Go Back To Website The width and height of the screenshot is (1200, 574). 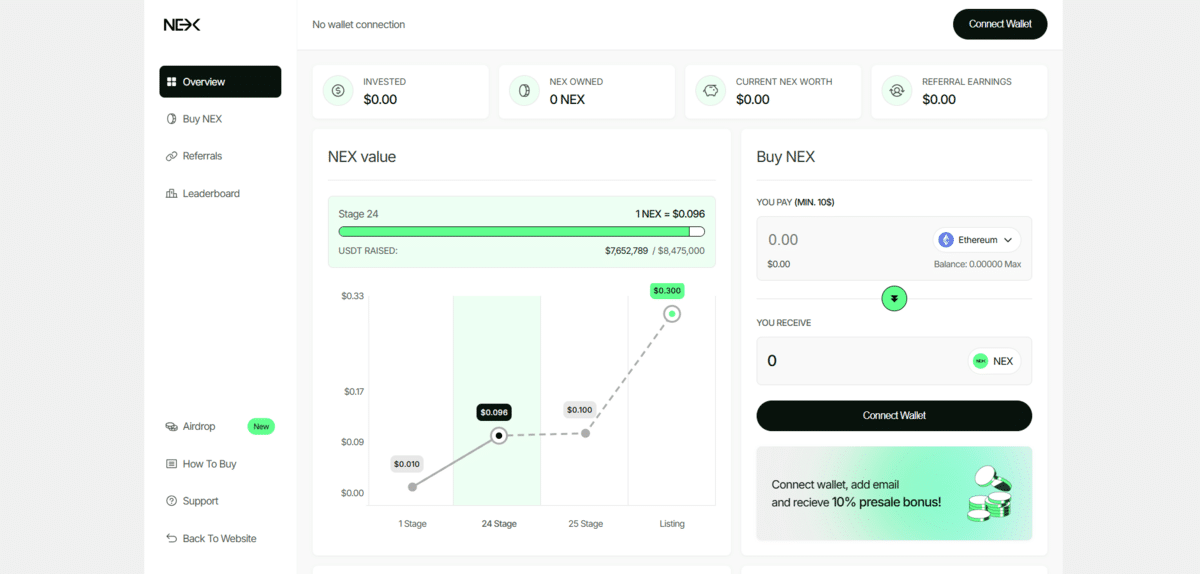220,538
